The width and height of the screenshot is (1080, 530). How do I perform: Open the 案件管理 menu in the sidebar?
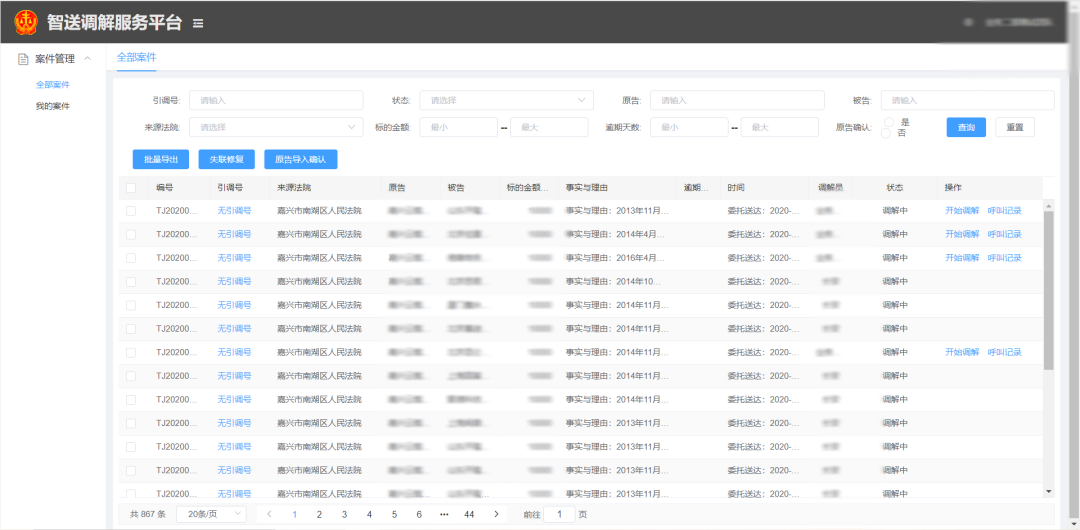point(54,59)
